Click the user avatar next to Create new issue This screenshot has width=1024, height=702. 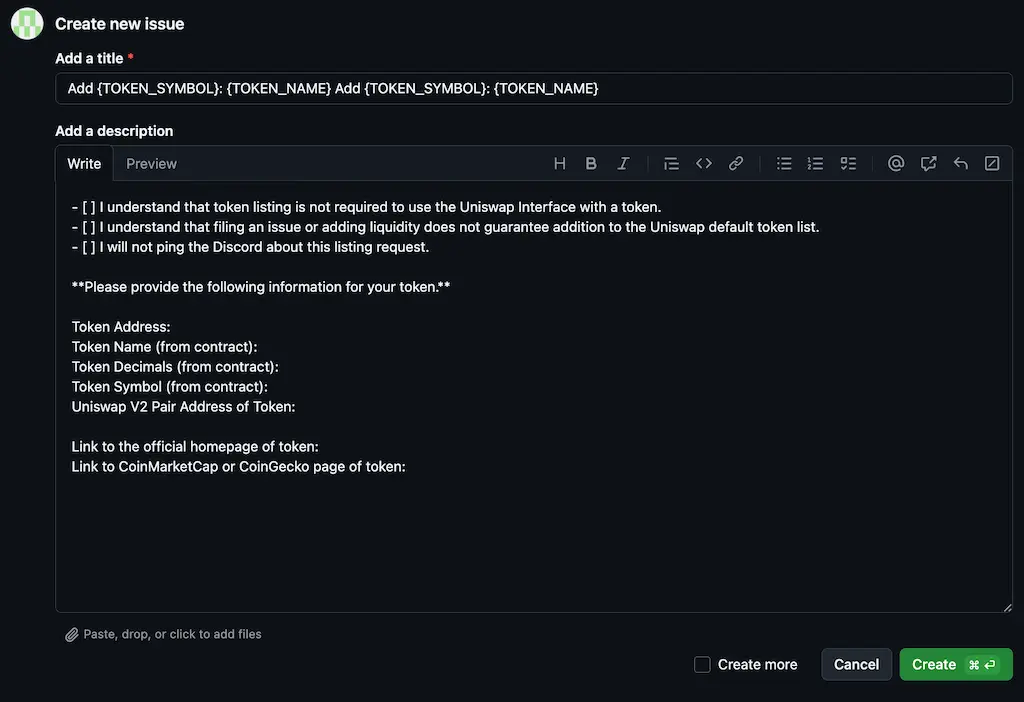point(27,24)
